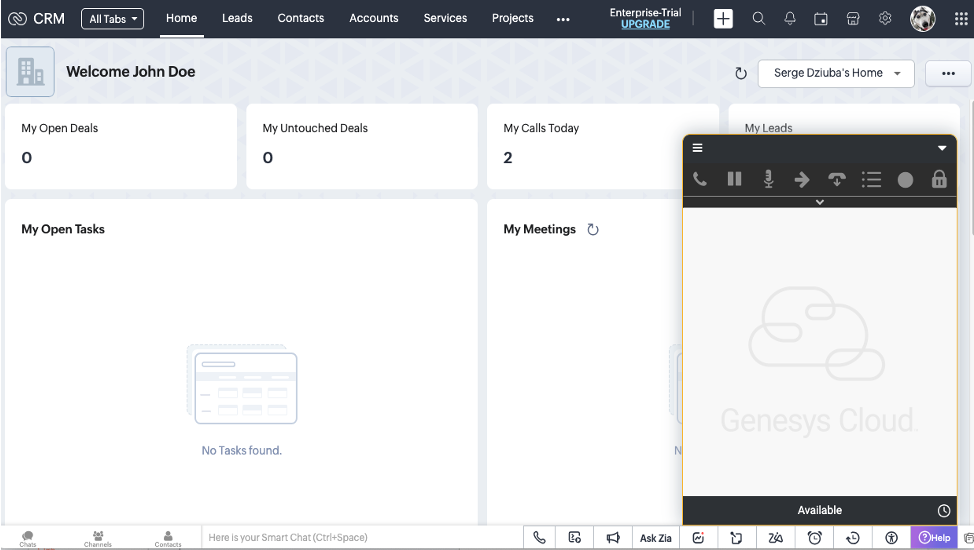Open Ask Zia assistant
This screenshot has width=974, height=550.
[x=655, y=538]
